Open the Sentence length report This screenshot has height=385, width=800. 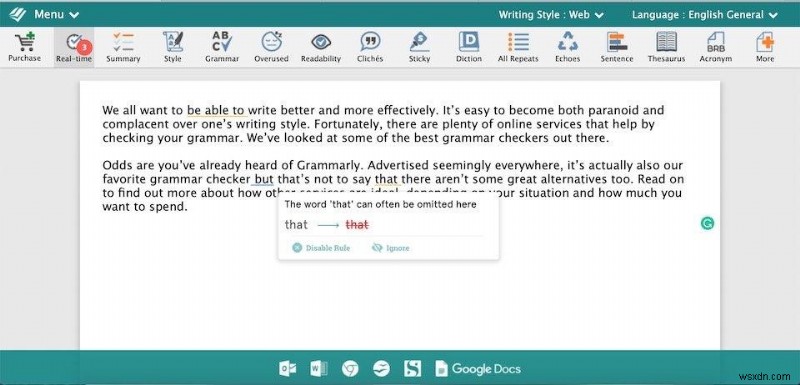click(x=617, y=47)
